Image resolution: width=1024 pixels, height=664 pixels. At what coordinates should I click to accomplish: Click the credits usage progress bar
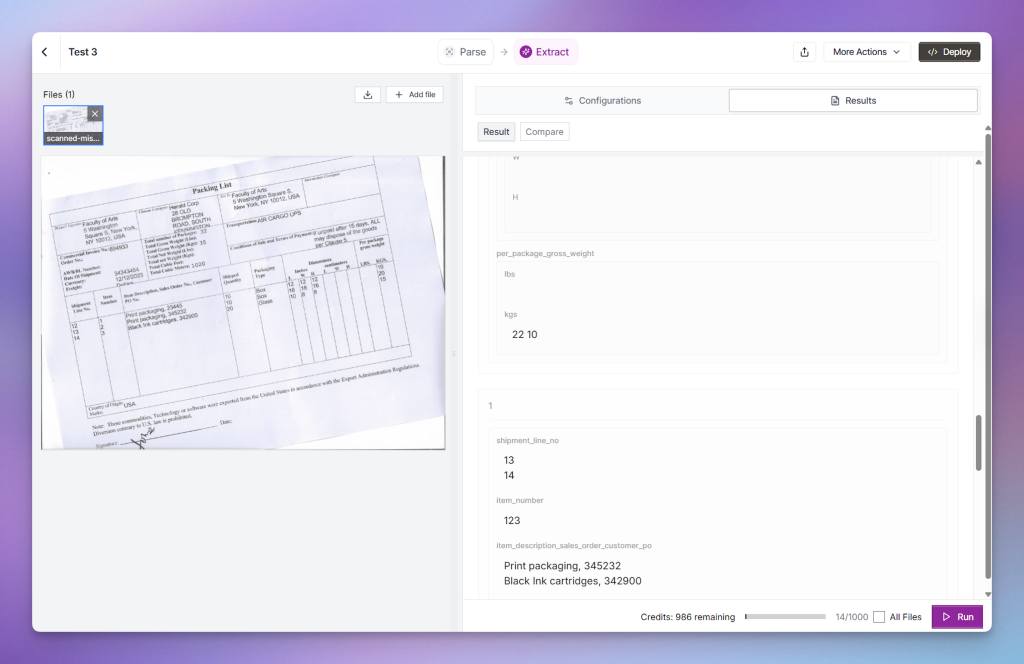pos(785,617)
